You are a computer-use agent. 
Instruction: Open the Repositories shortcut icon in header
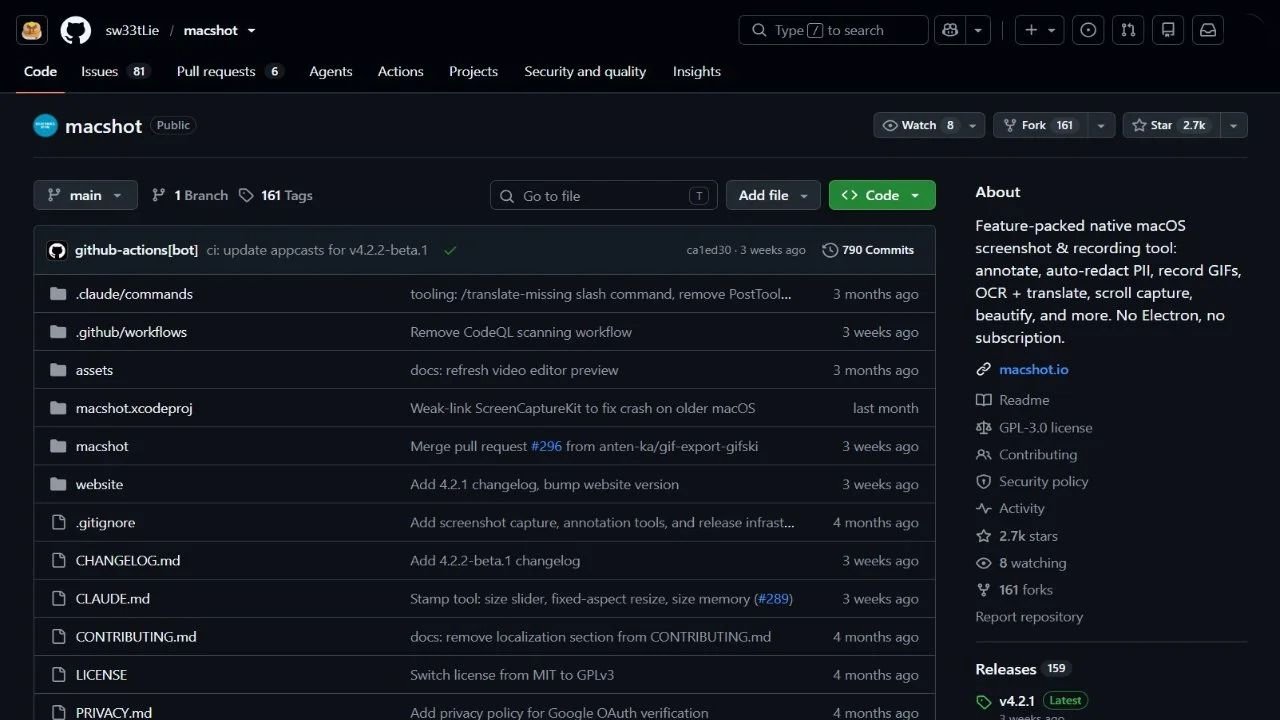1168,30
